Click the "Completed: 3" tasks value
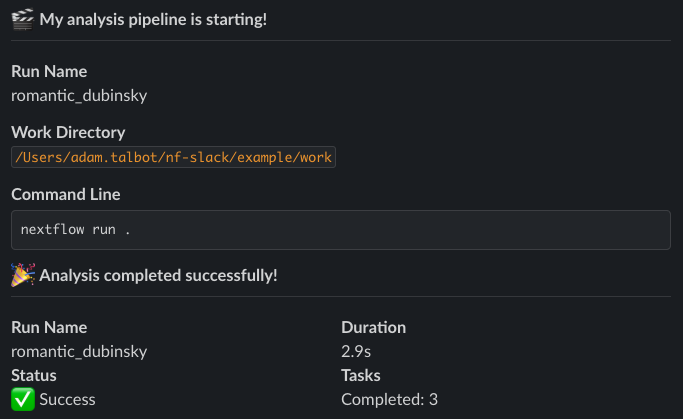 [x=389, y=399]
